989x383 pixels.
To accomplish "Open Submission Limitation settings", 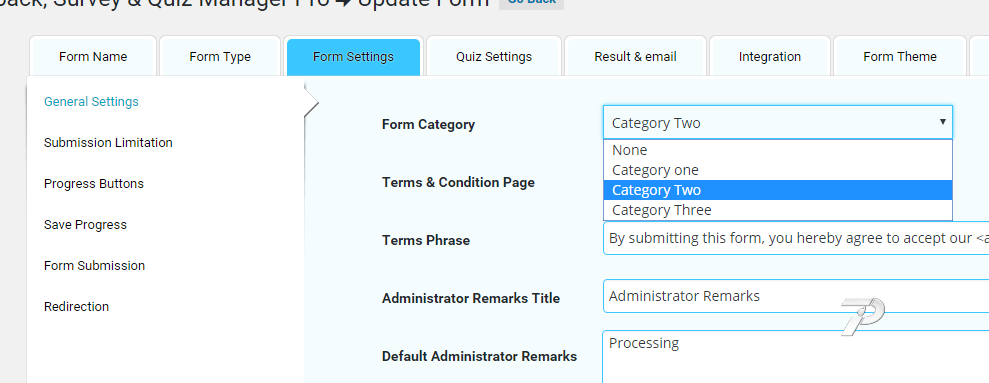I will tap(108, 143).
